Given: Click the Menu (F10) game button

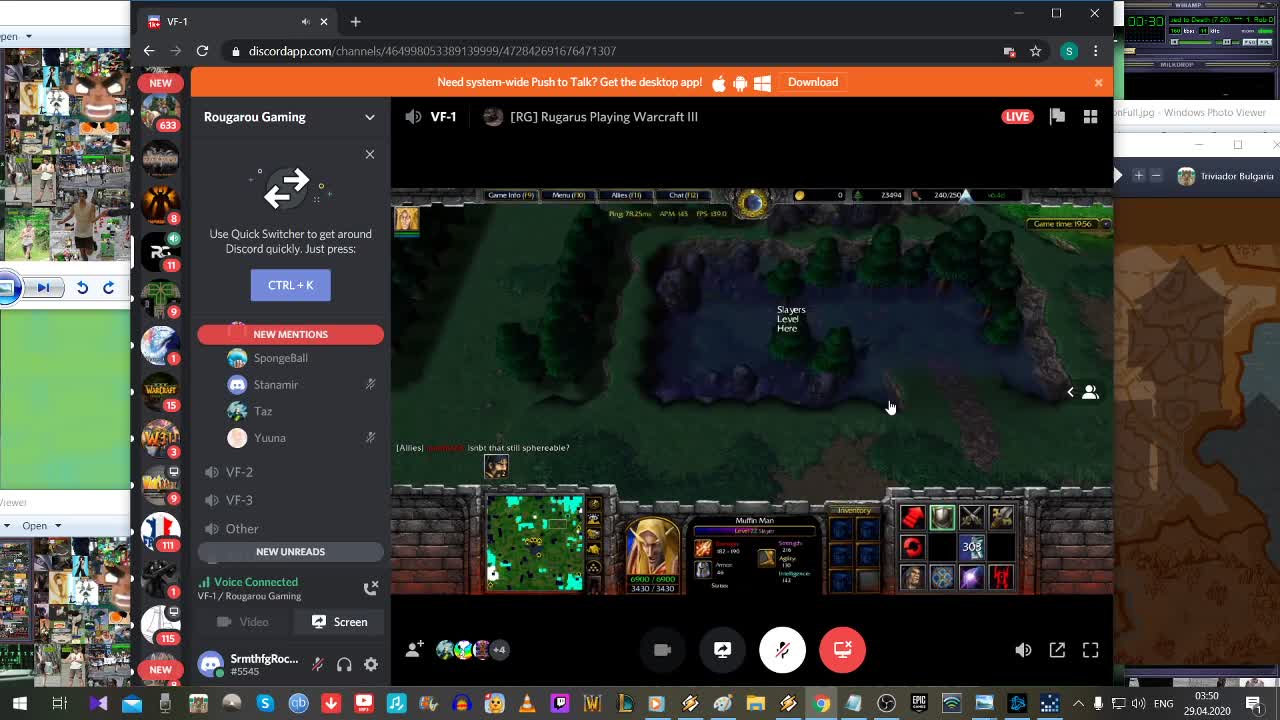Looking at the screenshot, I should pyautogui.click(x=568, y=195).
